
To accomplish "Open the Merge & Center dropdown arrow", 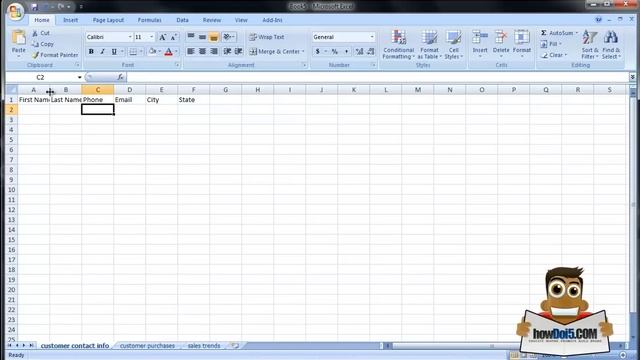I will point(303,51).
